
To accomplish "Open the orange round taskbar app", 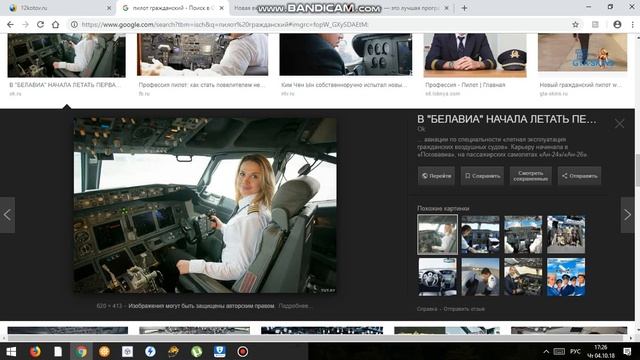I will click(x=104, y=351).
